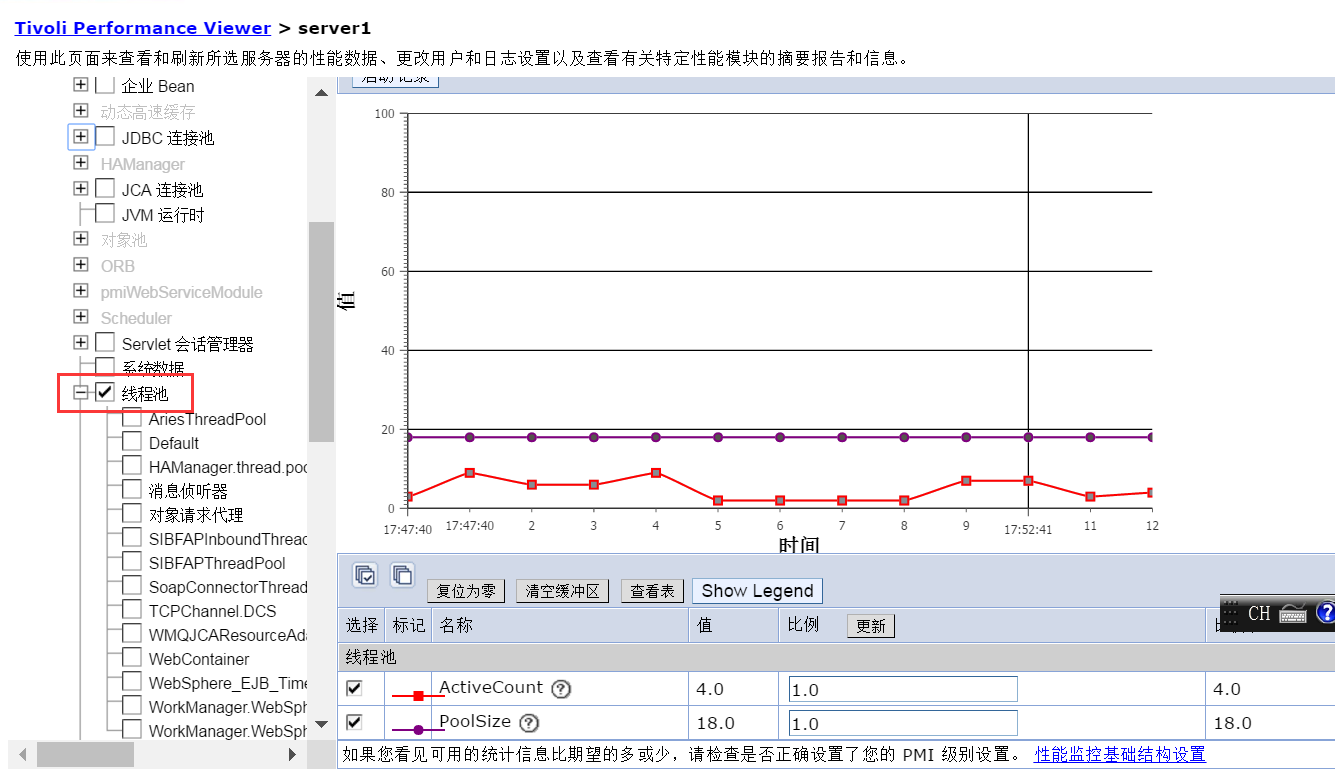This screenshot has height=782, width=1335.
Task: Check the SIBFAPThreadPool checkbox
Action: [132, 562]
